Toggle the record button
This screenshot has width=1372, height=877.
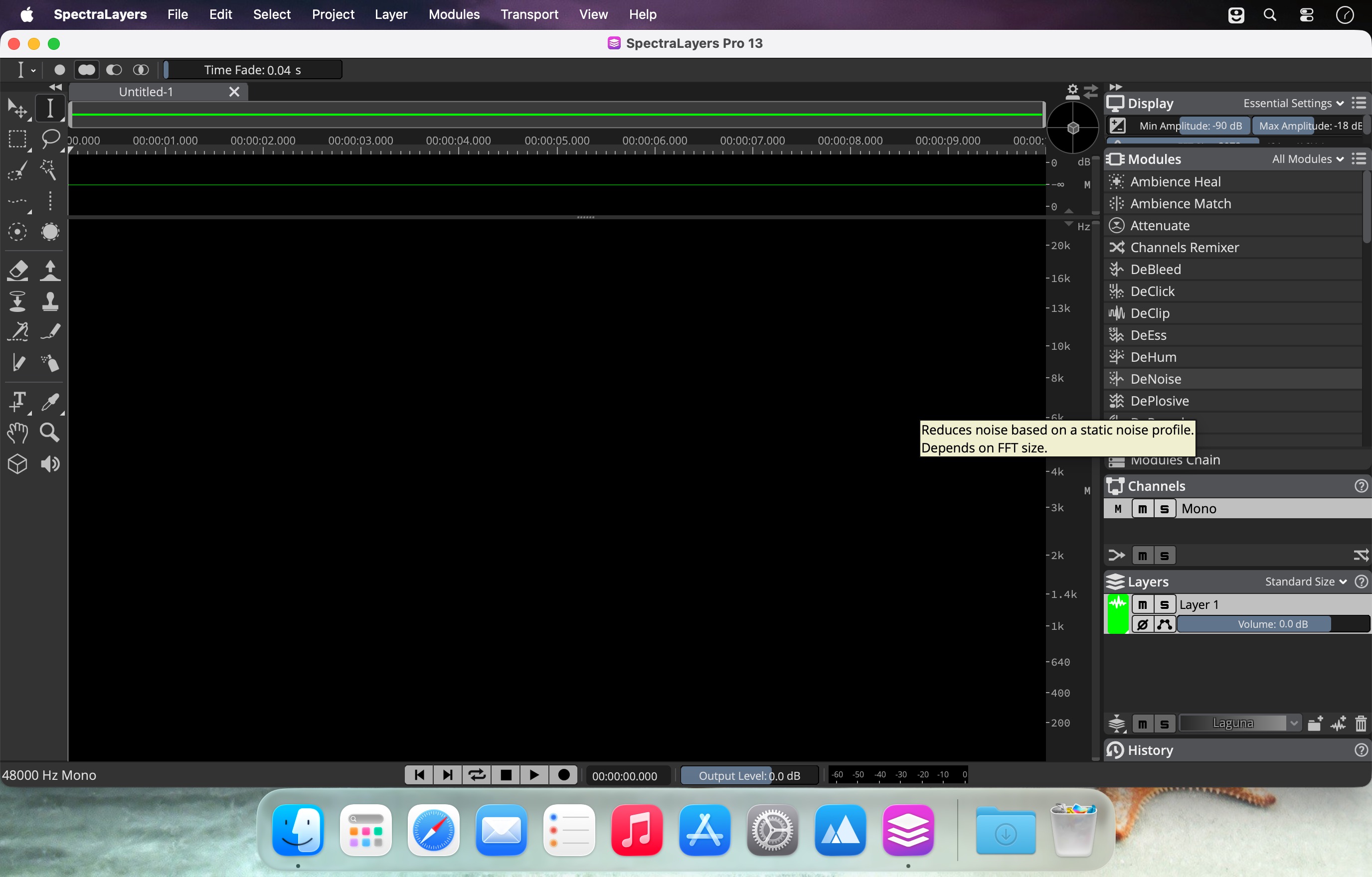563,775
